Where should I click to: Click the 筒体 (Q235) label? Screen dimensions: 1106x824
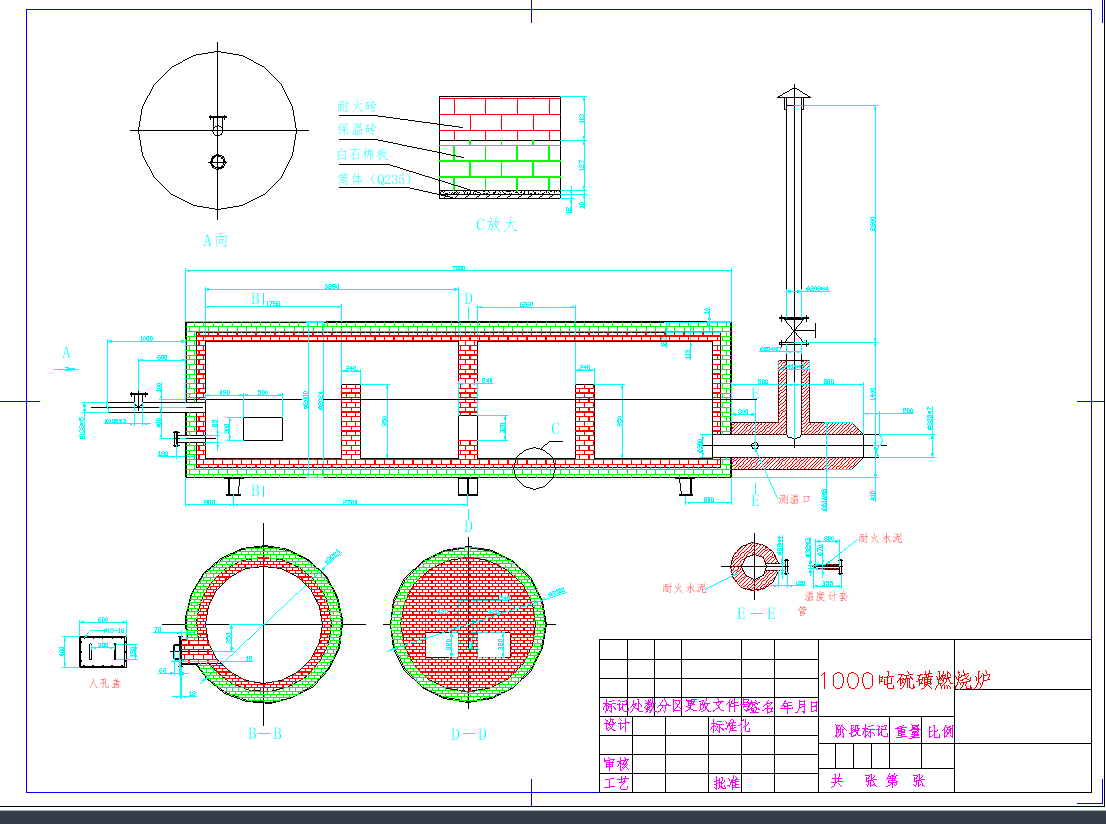coord(374,180)
